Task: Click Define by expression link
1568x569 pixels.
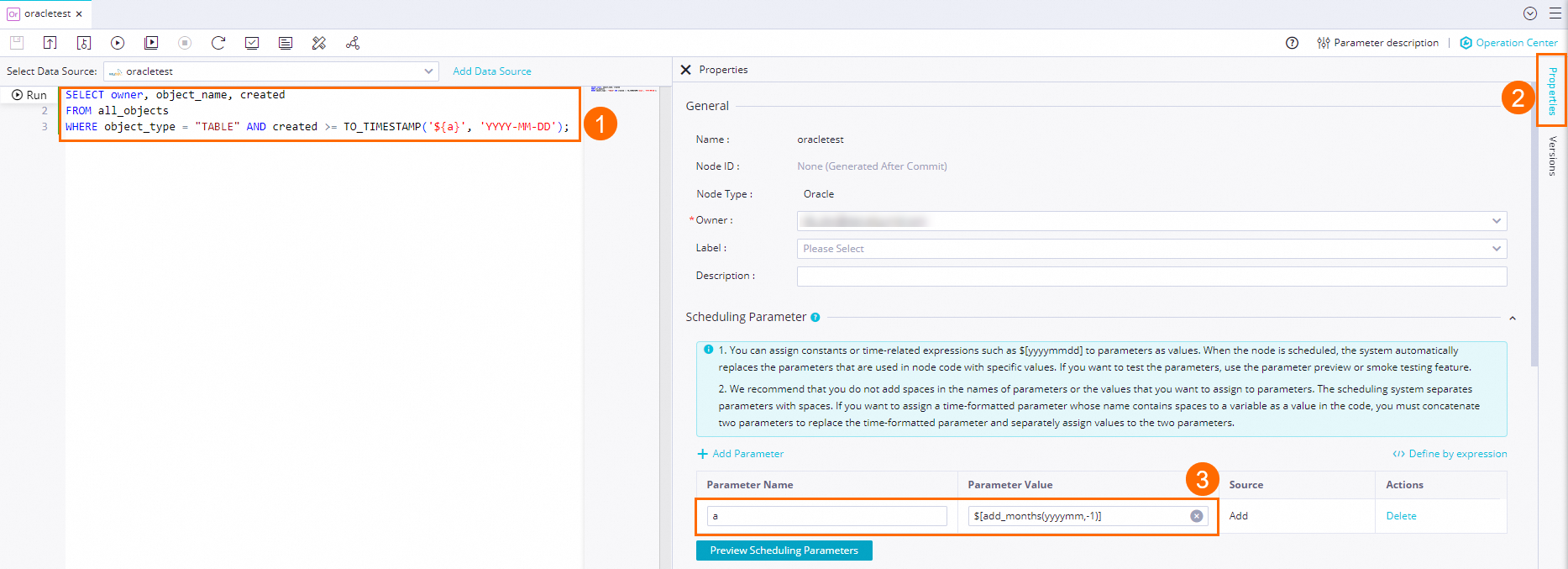Action: click(1450, 454)
